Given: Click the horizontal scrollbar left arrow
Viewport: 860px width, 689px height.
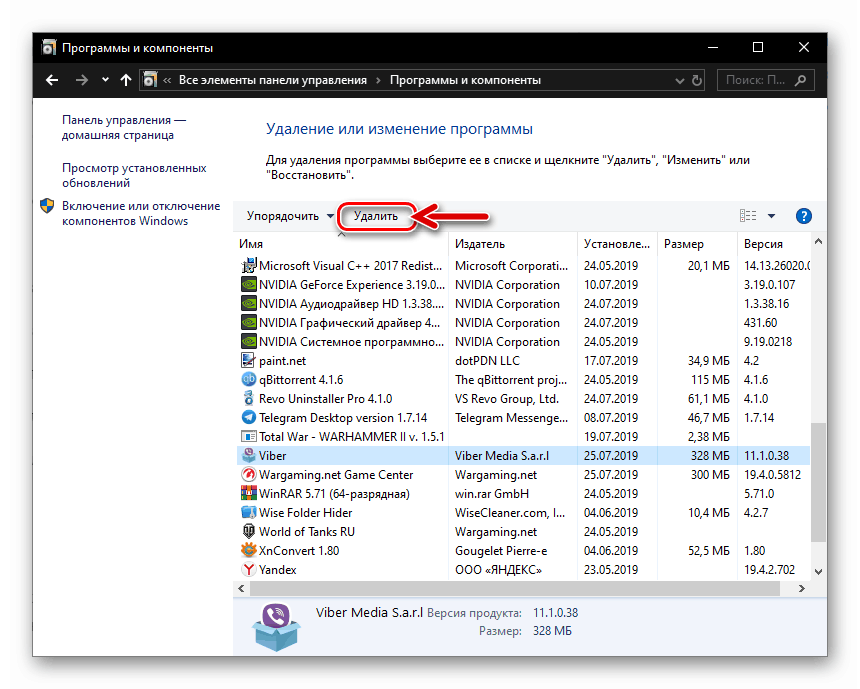Looking at the screenshot, I should coord(241,589).
